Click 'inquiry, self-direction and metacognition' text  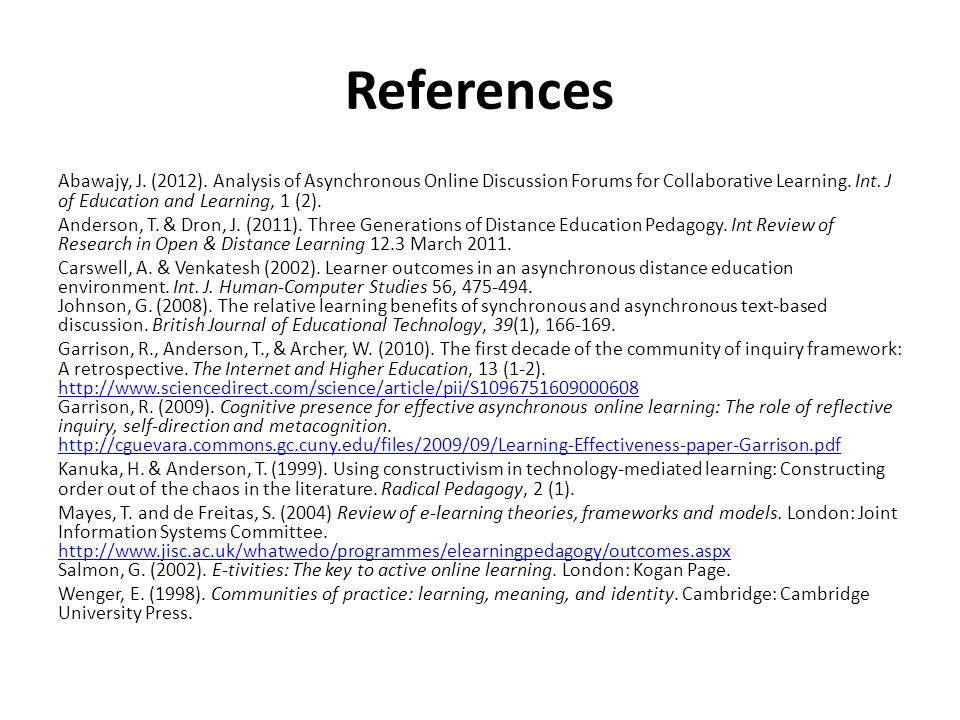click(x=225, y=426)
